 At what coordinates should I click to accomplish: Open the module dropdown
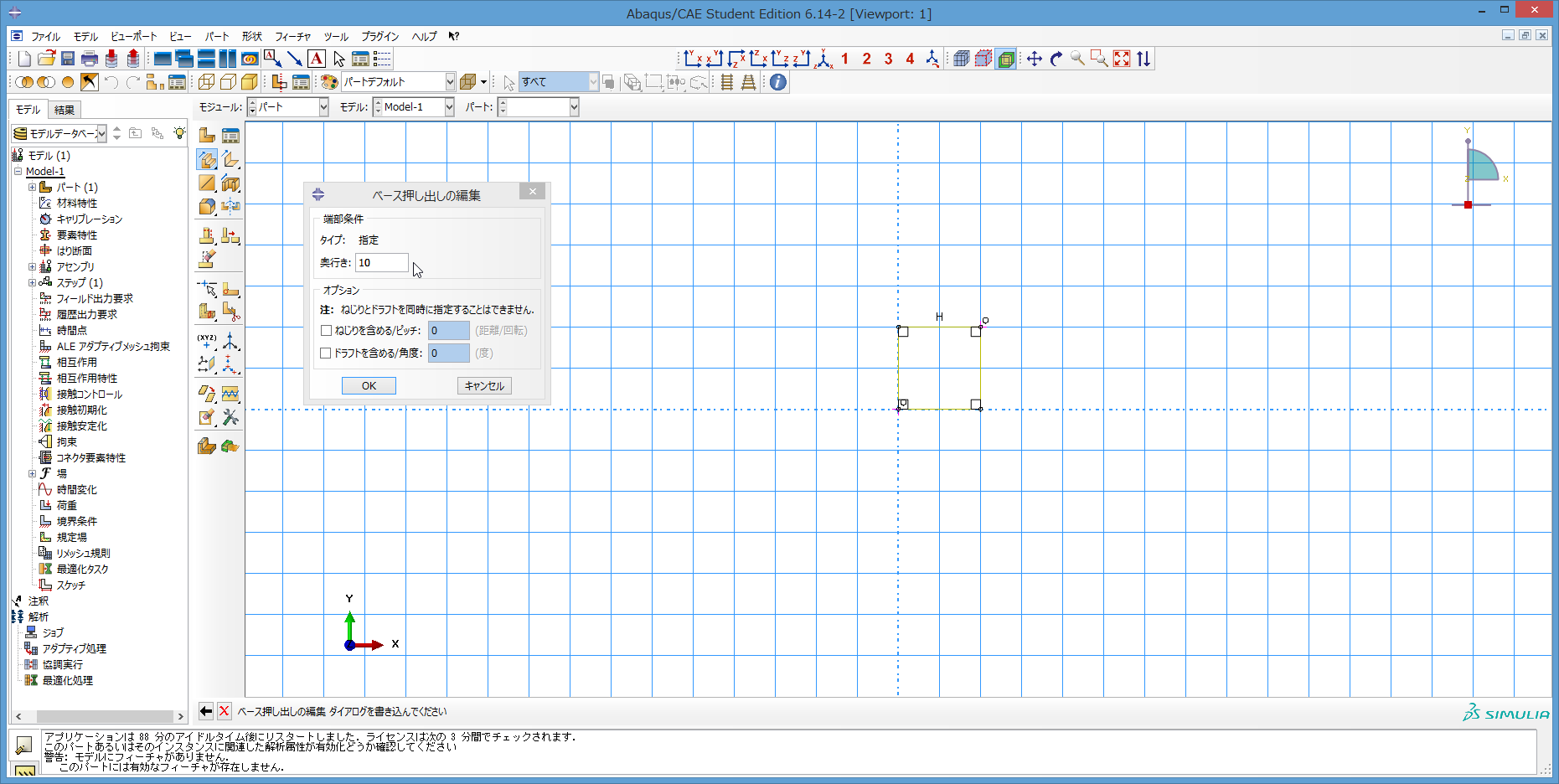point(323,107)
